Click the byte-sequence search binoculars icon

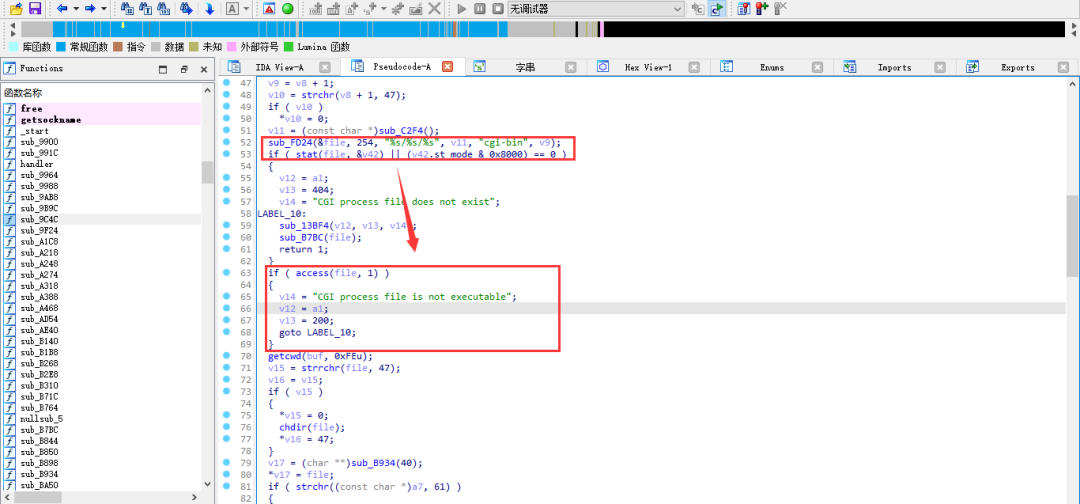[x=164, y=8]
